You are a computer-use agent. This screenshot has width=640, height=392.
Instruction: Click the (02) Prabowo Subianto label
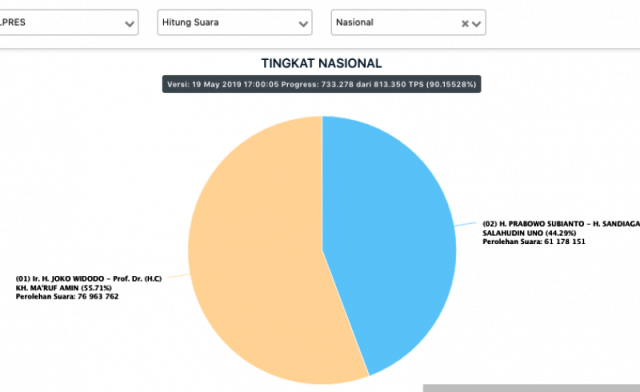pos(561,224)
